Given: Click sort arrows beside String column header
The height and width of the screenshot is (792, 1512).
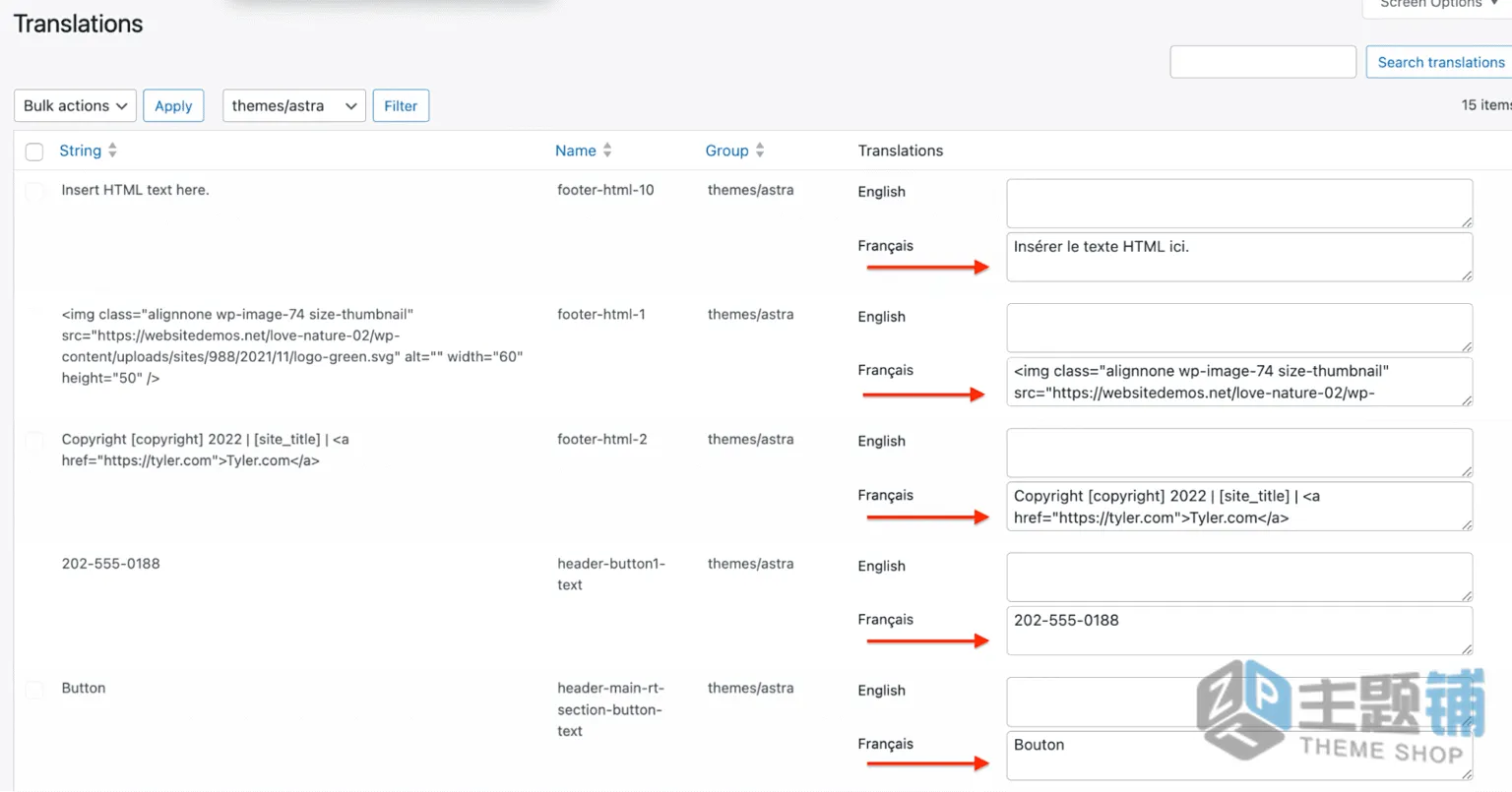Looking at the screenshot, I should (x=112, y=151).
